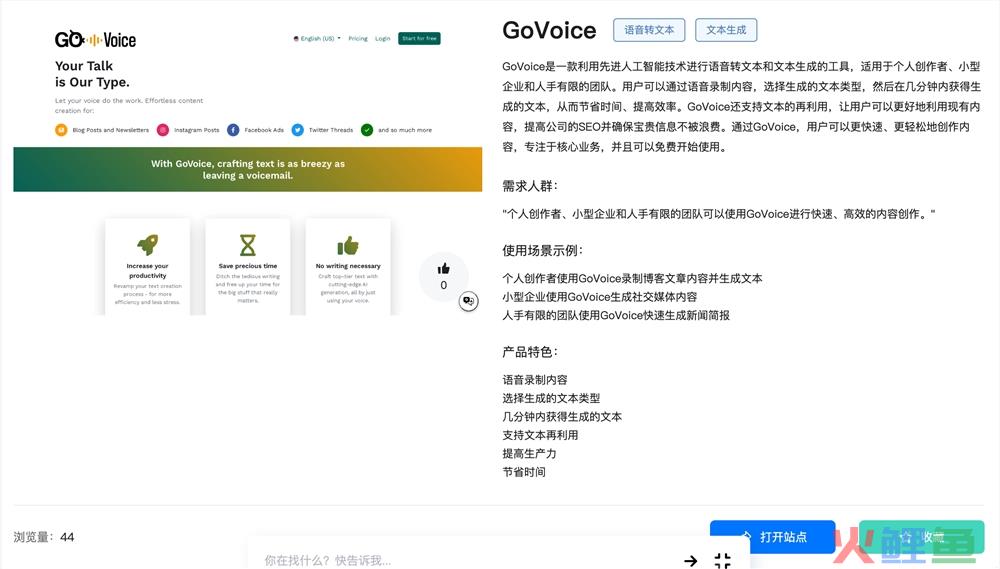The width and height of the screenshot is (1000, 569).
Task: Click the 节省时间 feature line
Action: click(524, 472)
